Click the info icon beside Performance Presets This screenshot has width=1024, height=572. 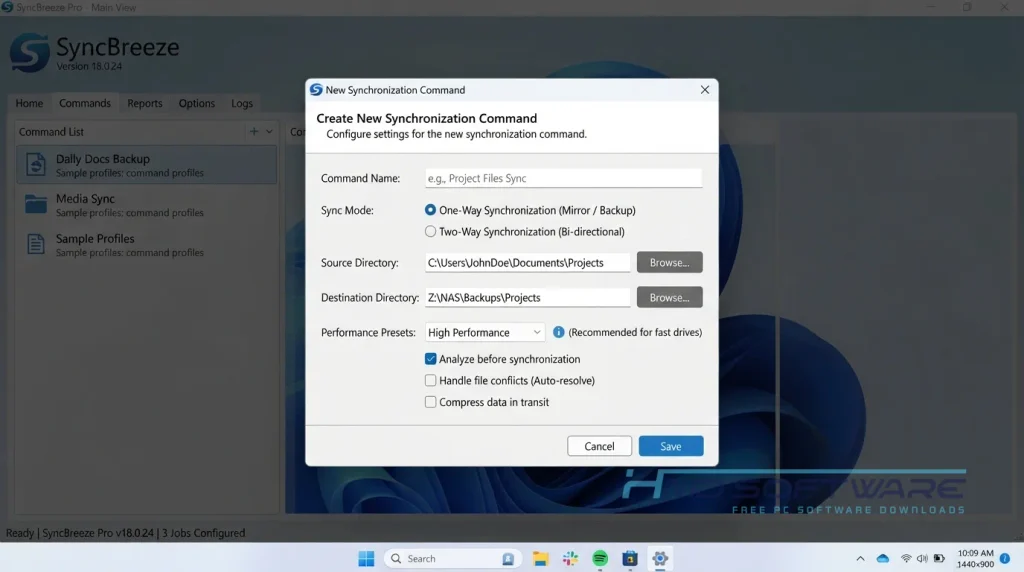point(558,332)
